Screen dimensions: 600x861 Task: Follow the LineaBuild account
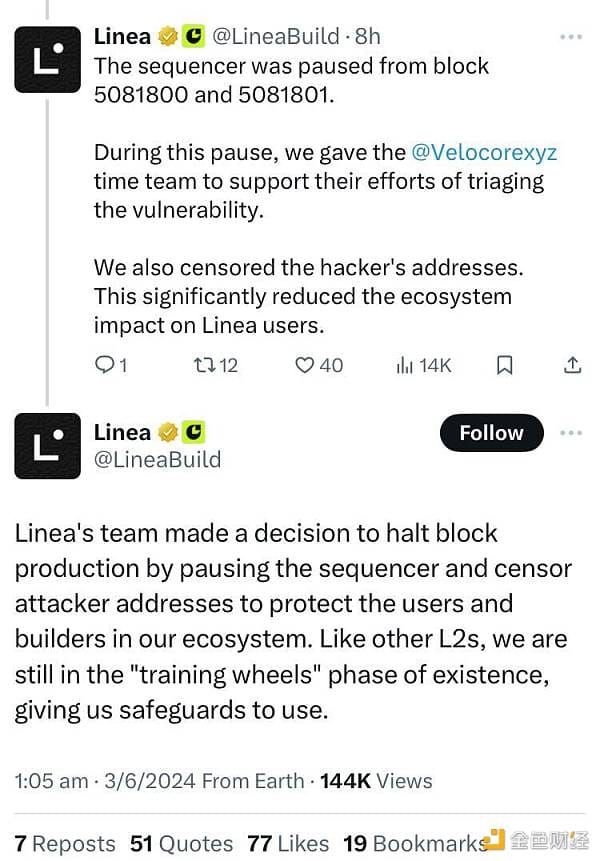click(x=490, y=433)
